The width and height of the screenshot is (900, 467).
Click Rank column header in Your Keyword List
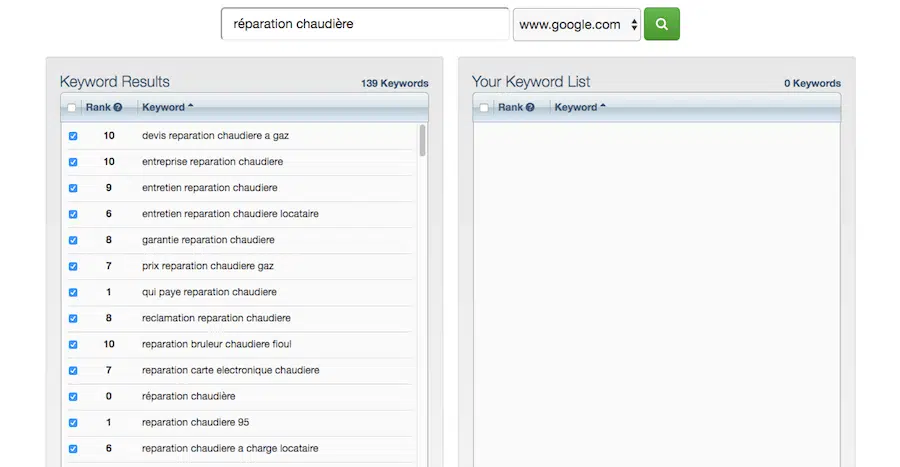[510, 107]
